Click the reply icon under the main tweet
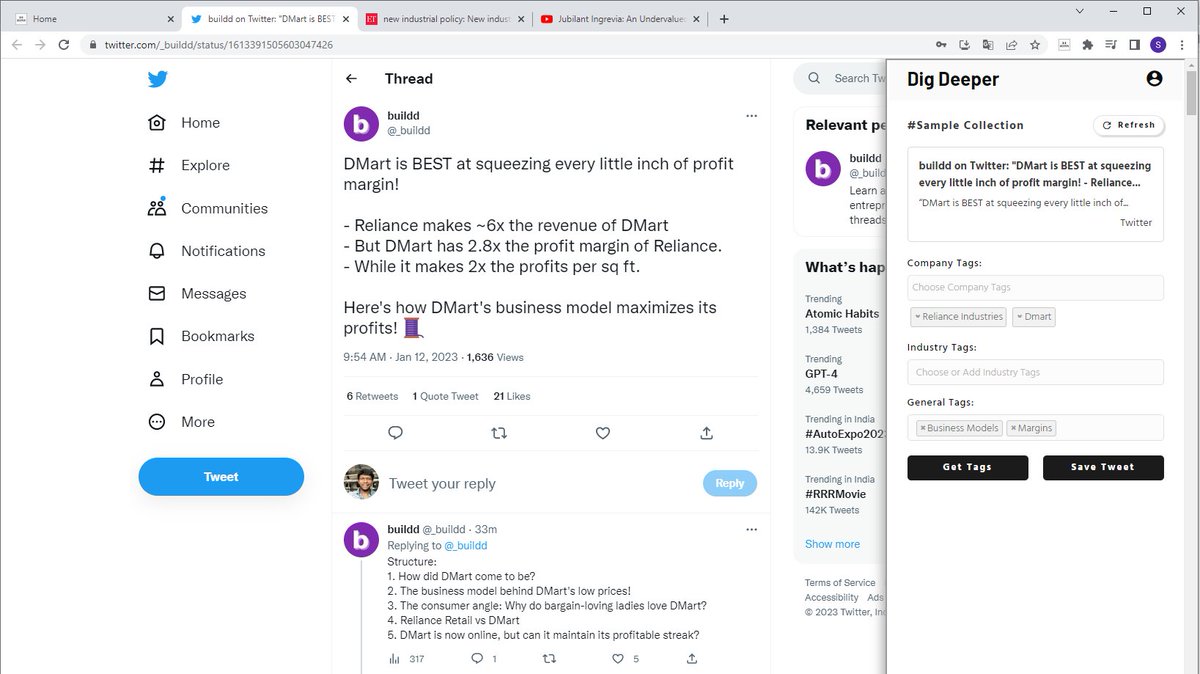1200x674 pixels. 395,433
